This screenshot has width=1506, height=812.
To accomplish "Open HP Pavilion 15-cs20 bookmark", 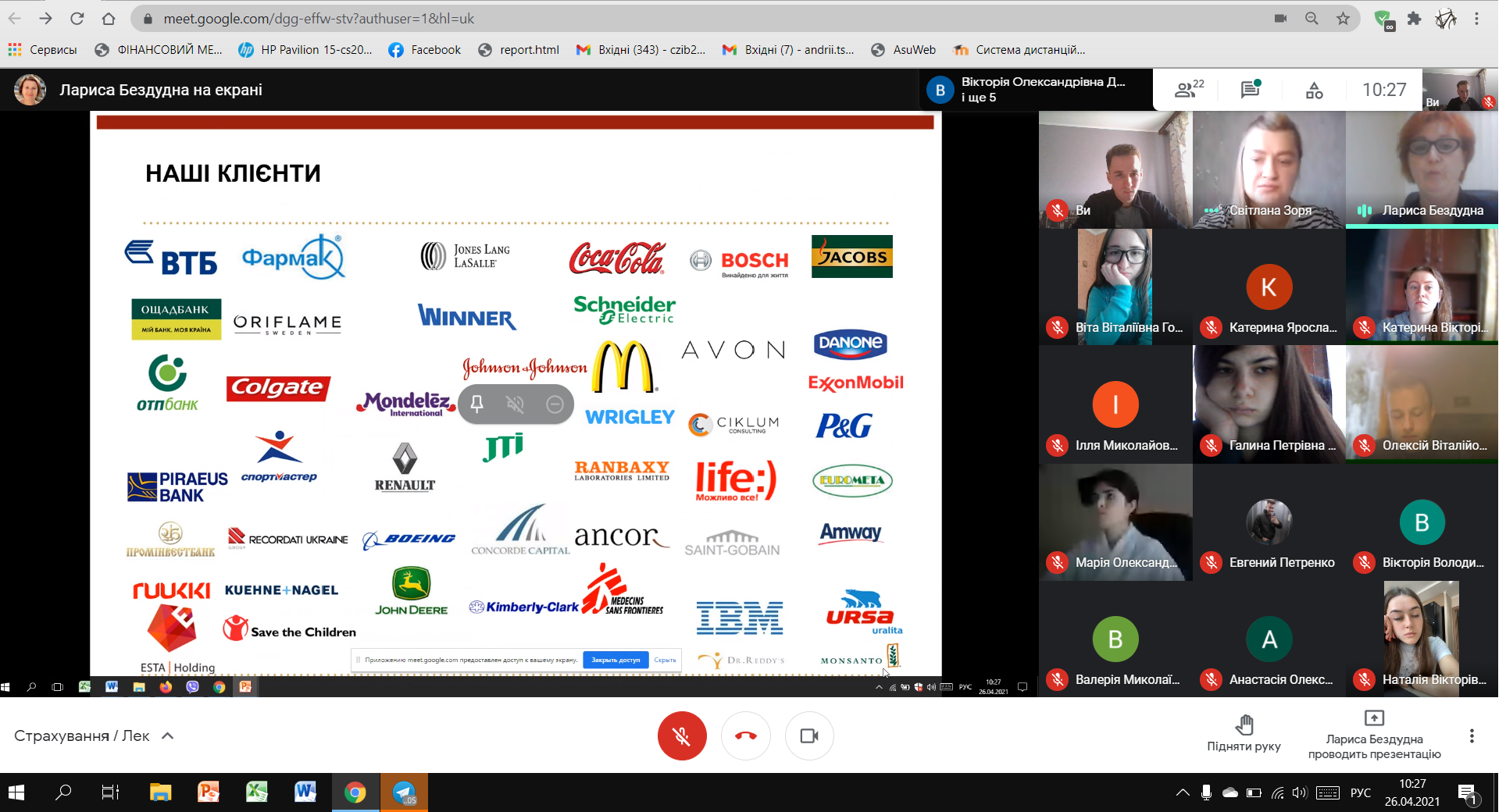I will click(x=306, y=50).
